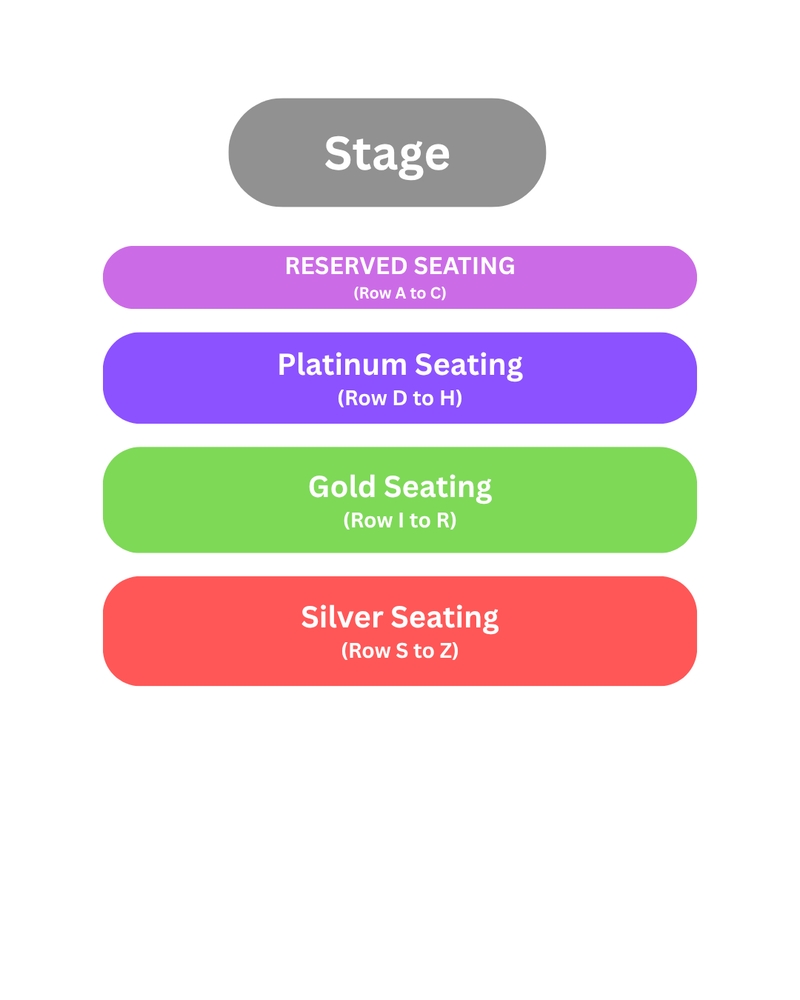Click the "Silver Seating" title text
800x1000 pixels.
coord(399,618)
